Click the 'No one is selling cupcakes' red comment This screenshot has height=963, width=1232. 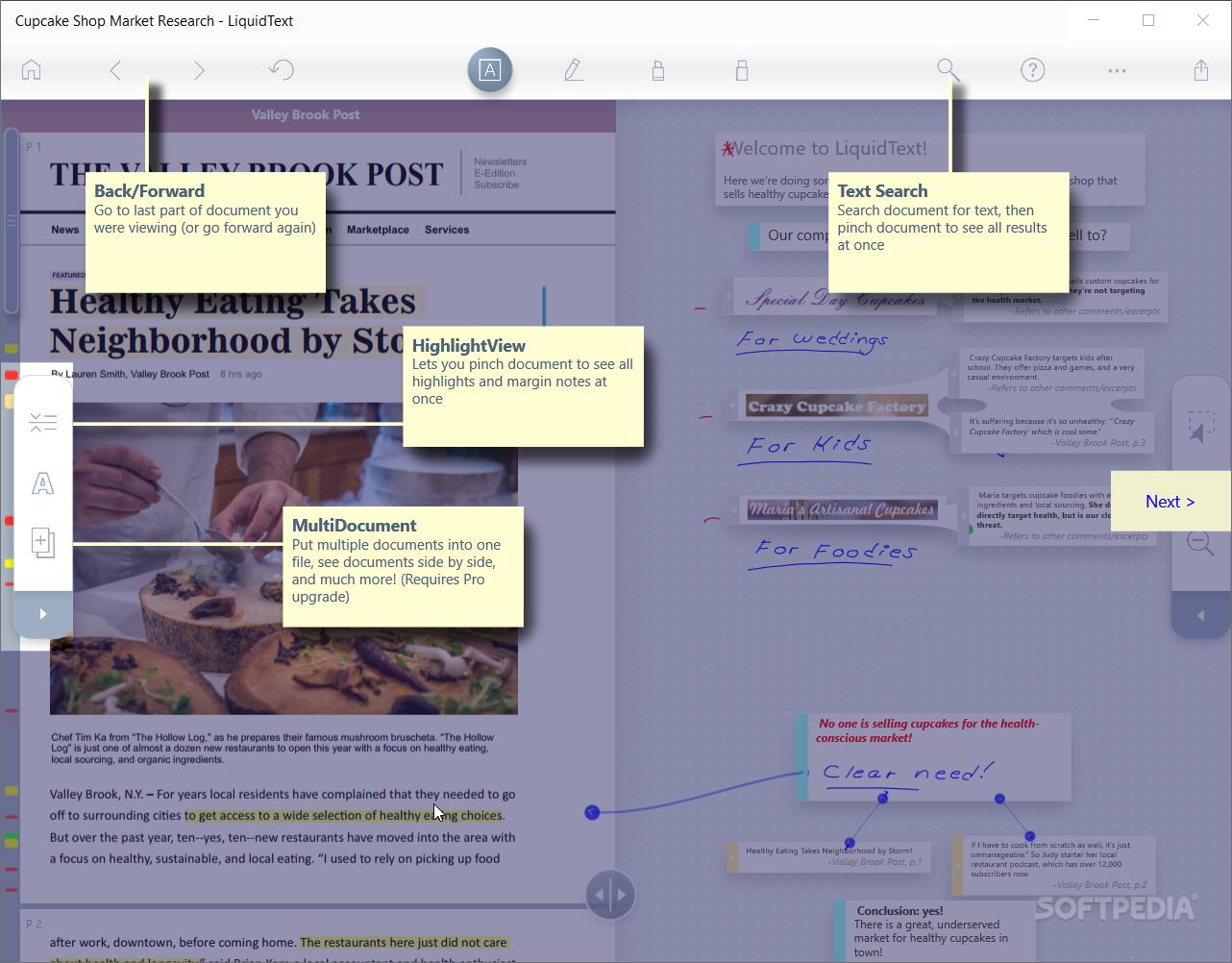(928, 730)
